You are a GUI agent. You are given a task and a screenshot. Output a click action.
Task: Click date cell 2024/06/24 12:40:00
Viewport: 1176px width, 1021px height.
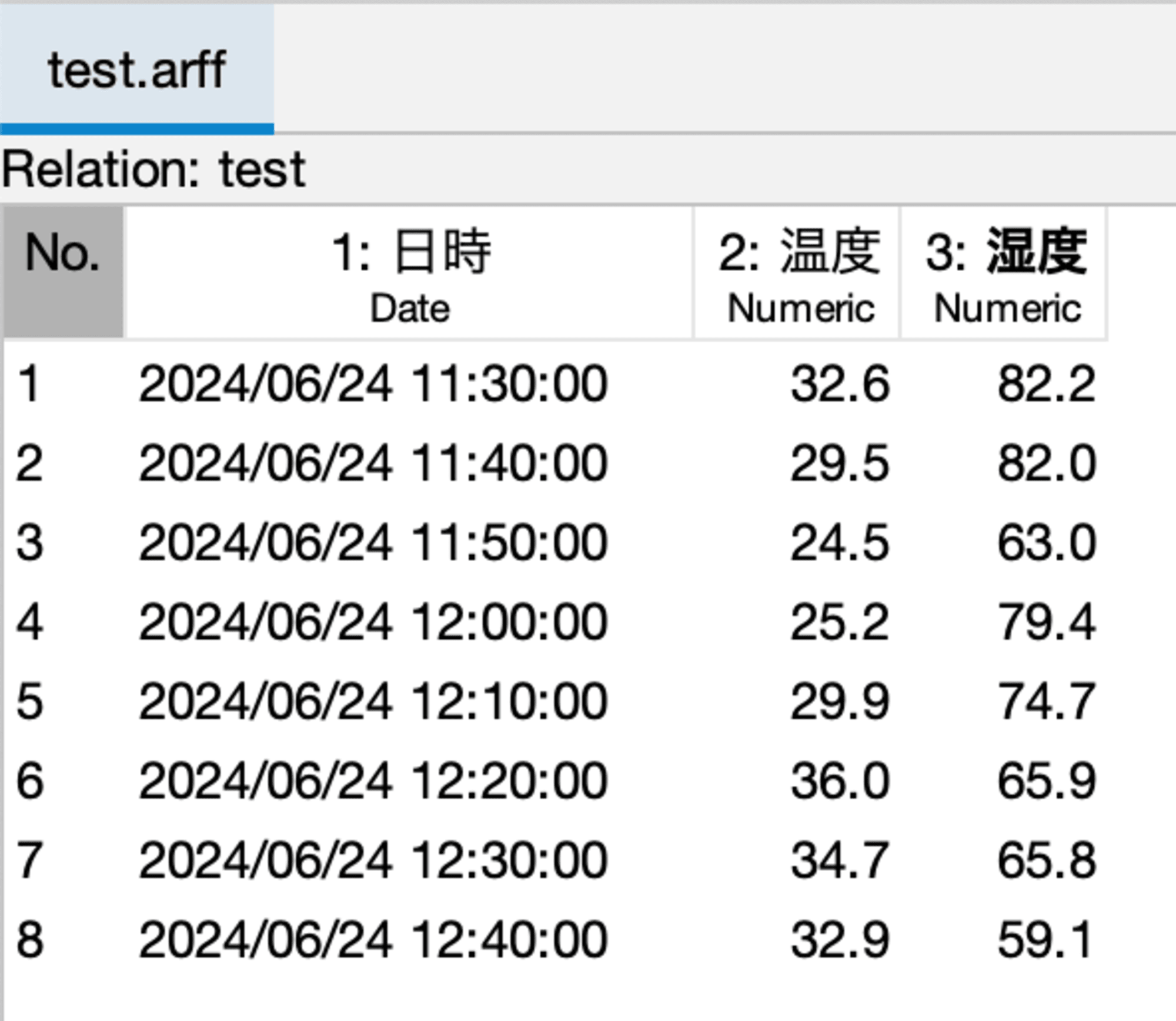tap(410, 939)
